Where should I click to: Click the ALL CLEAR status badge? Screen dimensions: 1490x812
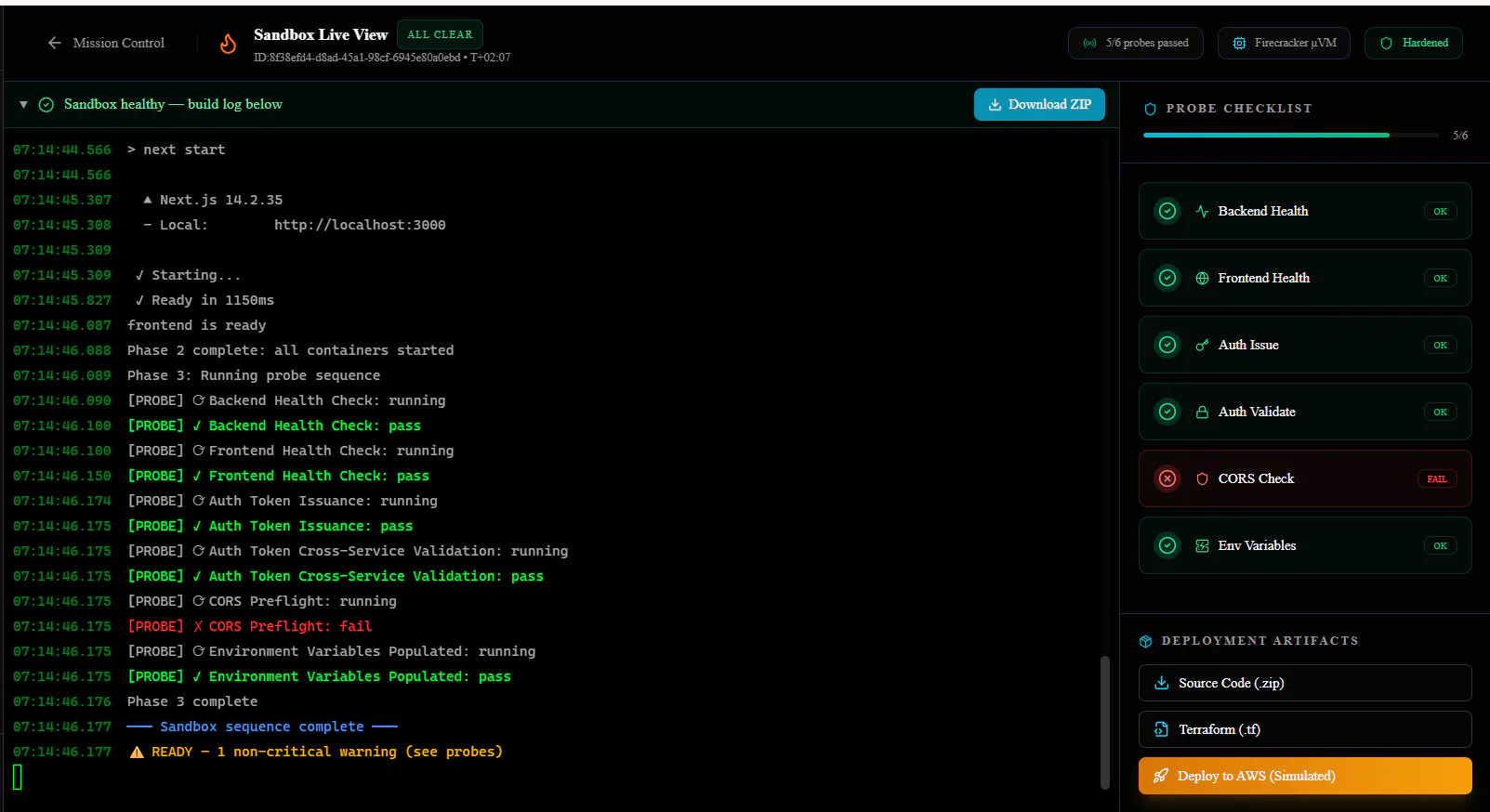tap(440, 34)
